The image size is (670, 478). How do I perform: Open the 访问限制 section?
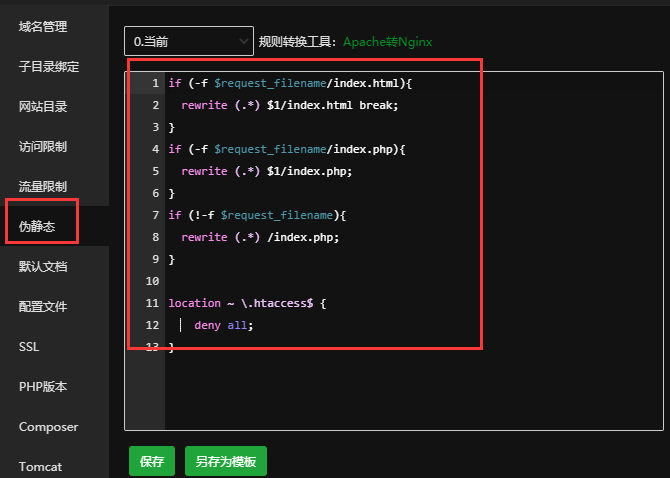[x=43, y=147]
